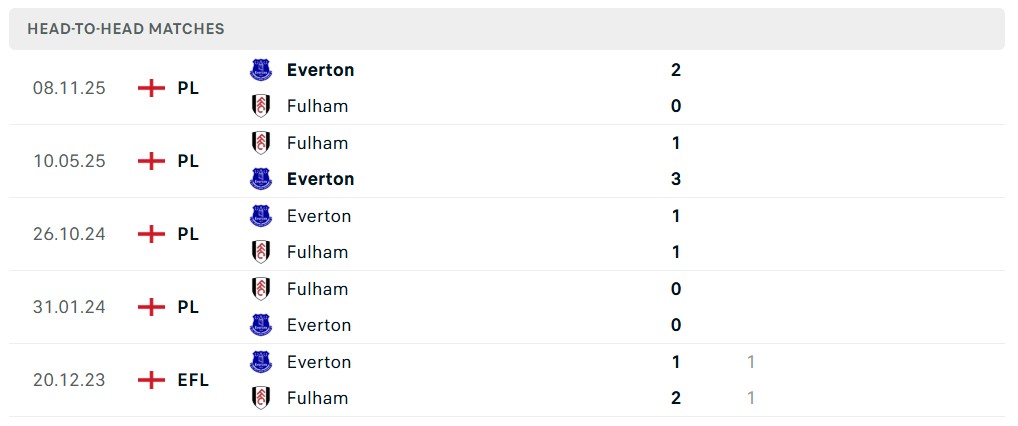1018x426 pixels.
Task: Click Everton crest in 26.10.24 match
Action: 261,216
